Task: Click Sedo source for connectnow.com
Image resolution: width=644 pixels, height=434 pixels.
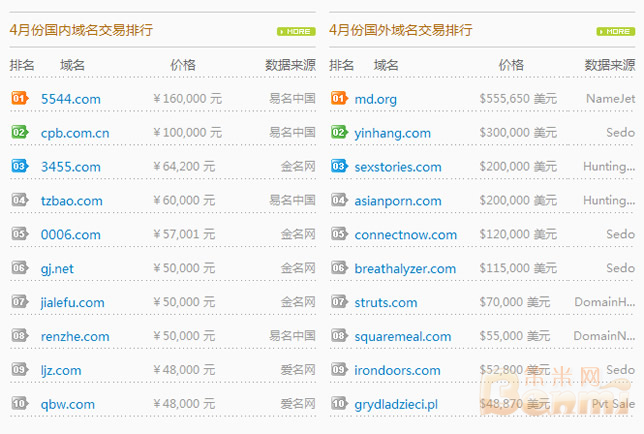Action: point(621,234)
